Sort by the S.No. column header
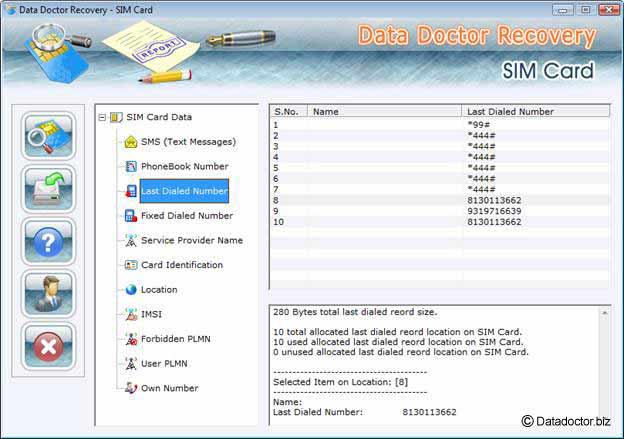 pyautogui.click(x=289, y=112)
